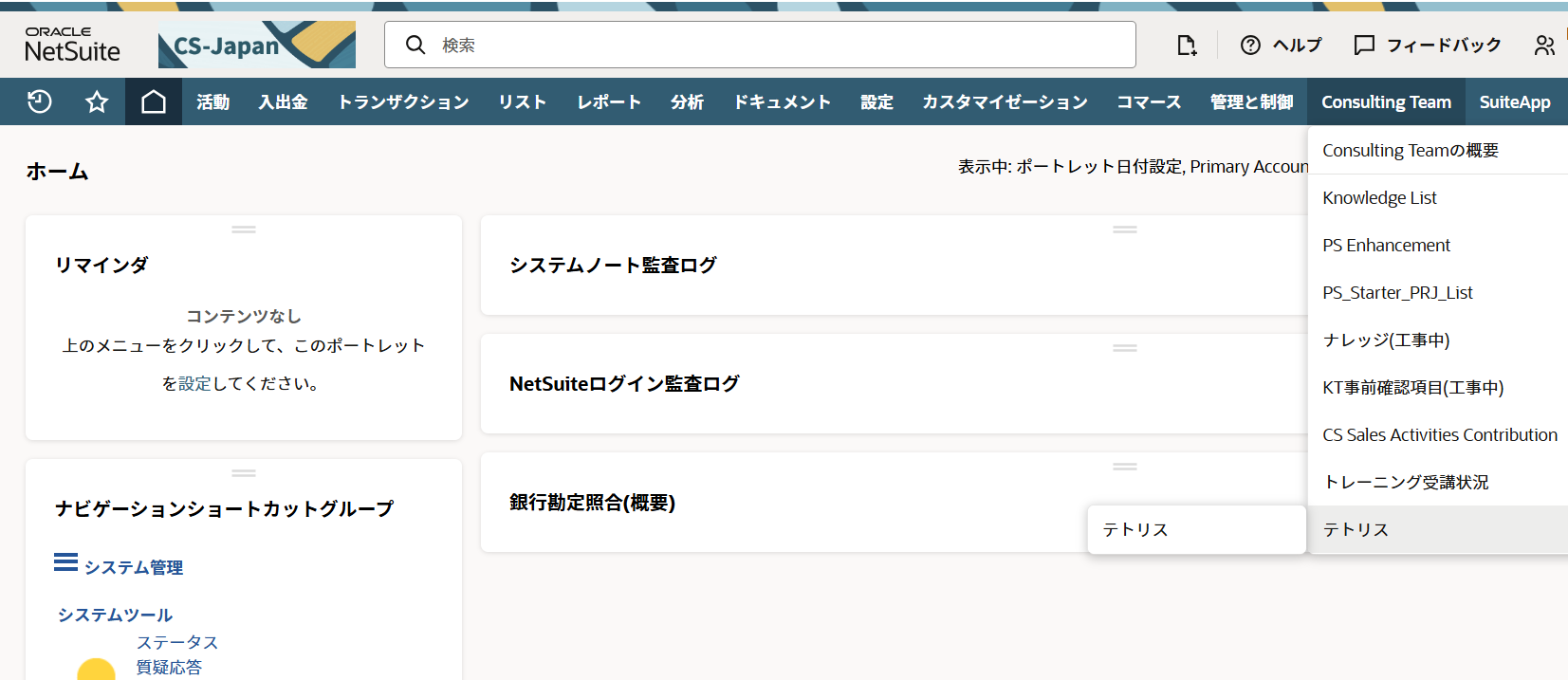Click the Oracle NetSuite logo

coord(73,45)
